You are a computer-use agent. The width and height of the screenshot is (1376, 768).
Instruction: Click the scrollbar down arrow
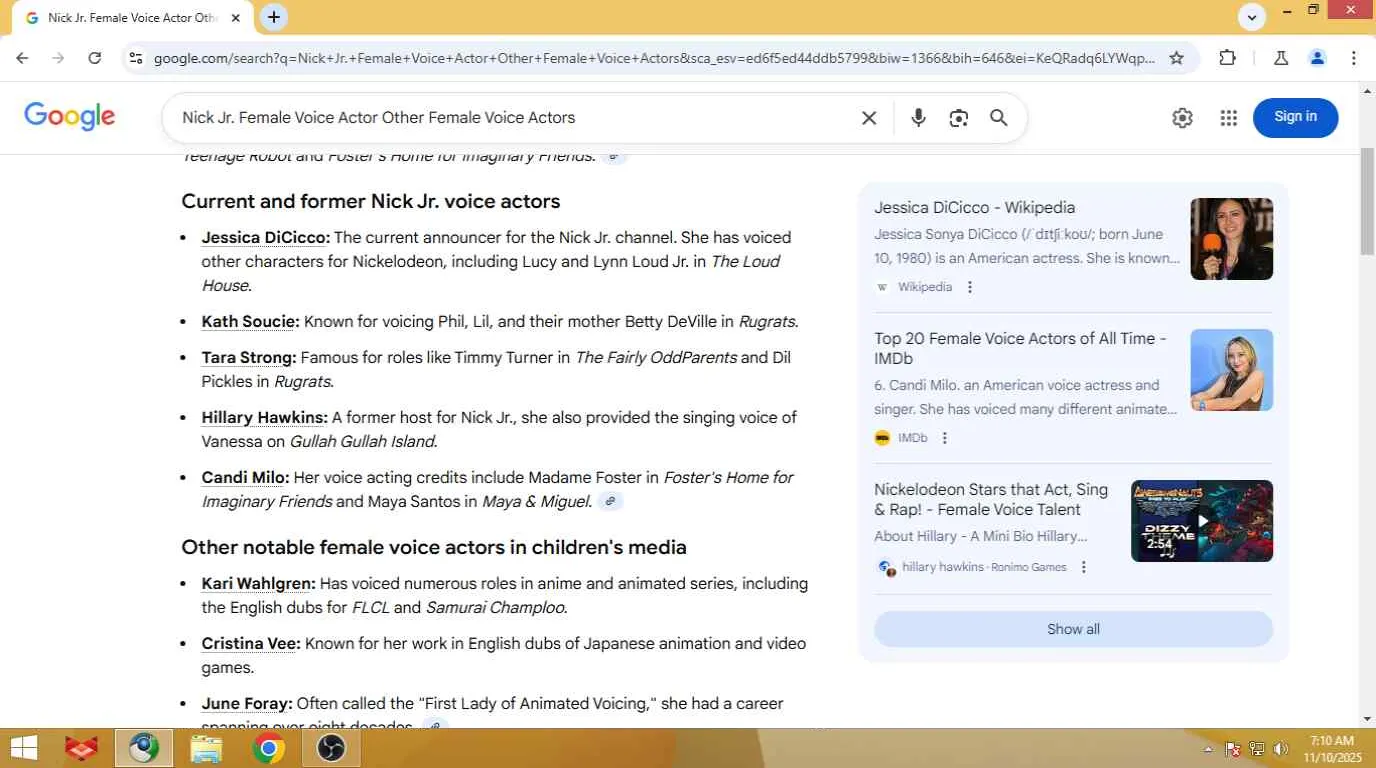coord(1367,719)
